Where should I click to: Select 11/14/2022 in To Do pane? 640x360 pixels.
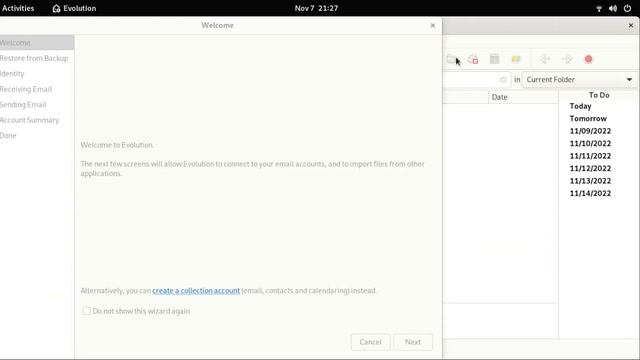[590, 193]
